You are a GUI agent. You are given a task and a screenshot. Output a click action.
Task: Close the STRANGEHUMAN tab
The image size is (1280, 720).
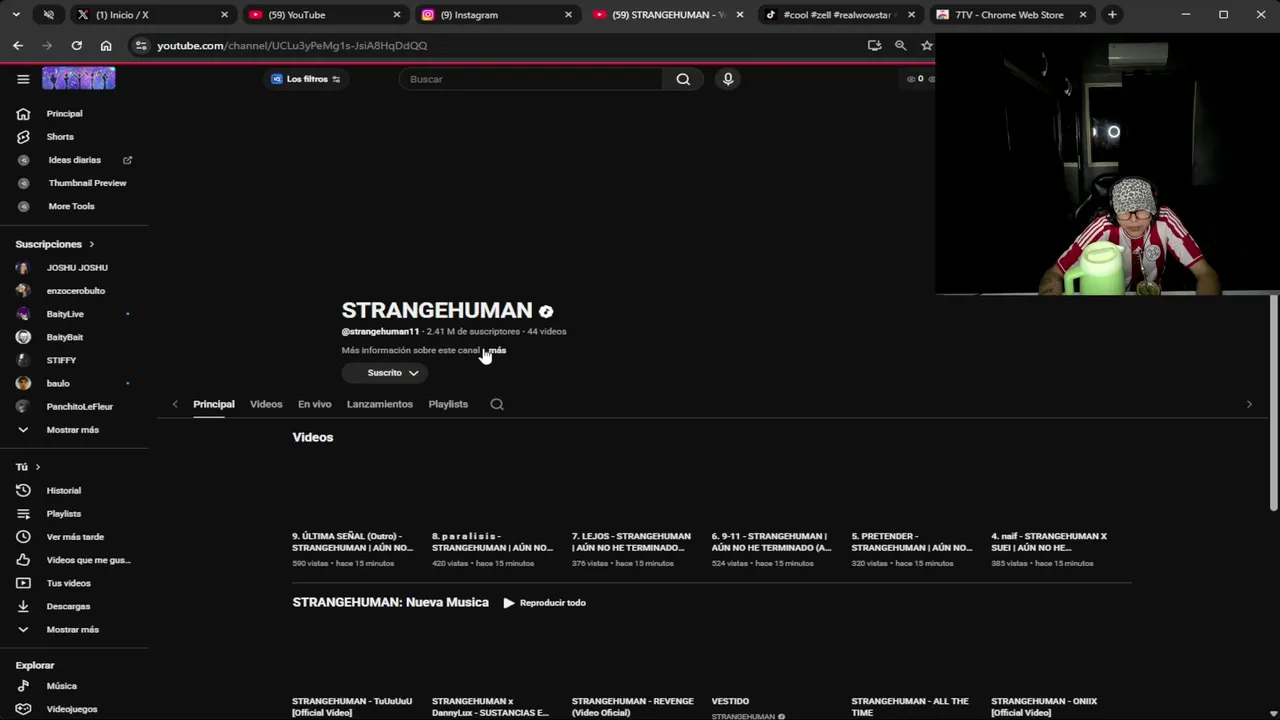[740, 15]
